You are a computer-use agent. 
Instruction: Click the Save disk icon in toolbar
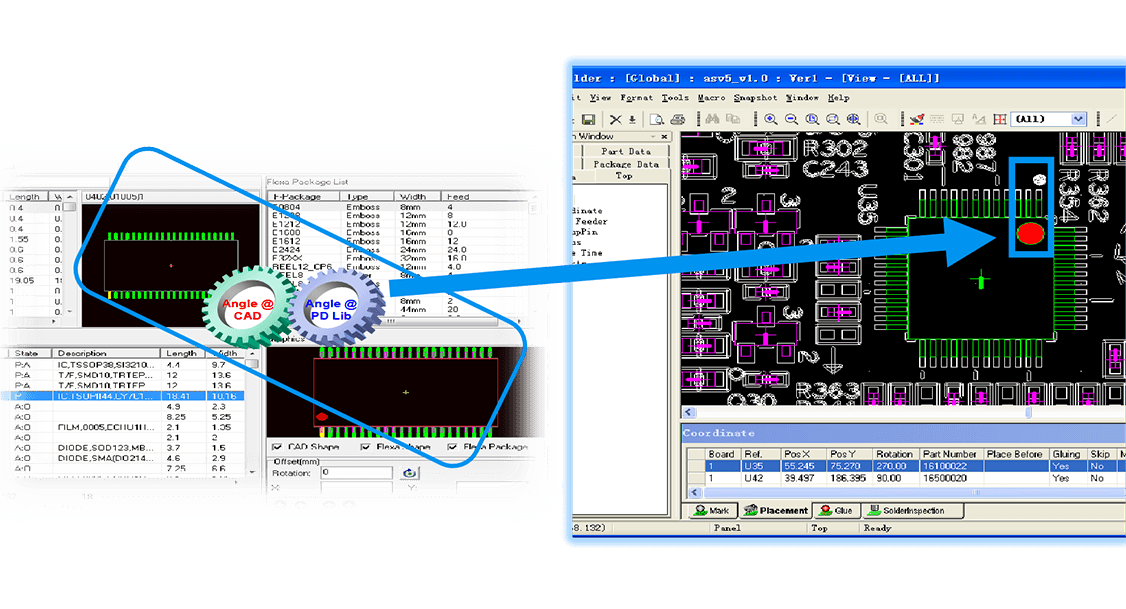(x=588, y=119)
